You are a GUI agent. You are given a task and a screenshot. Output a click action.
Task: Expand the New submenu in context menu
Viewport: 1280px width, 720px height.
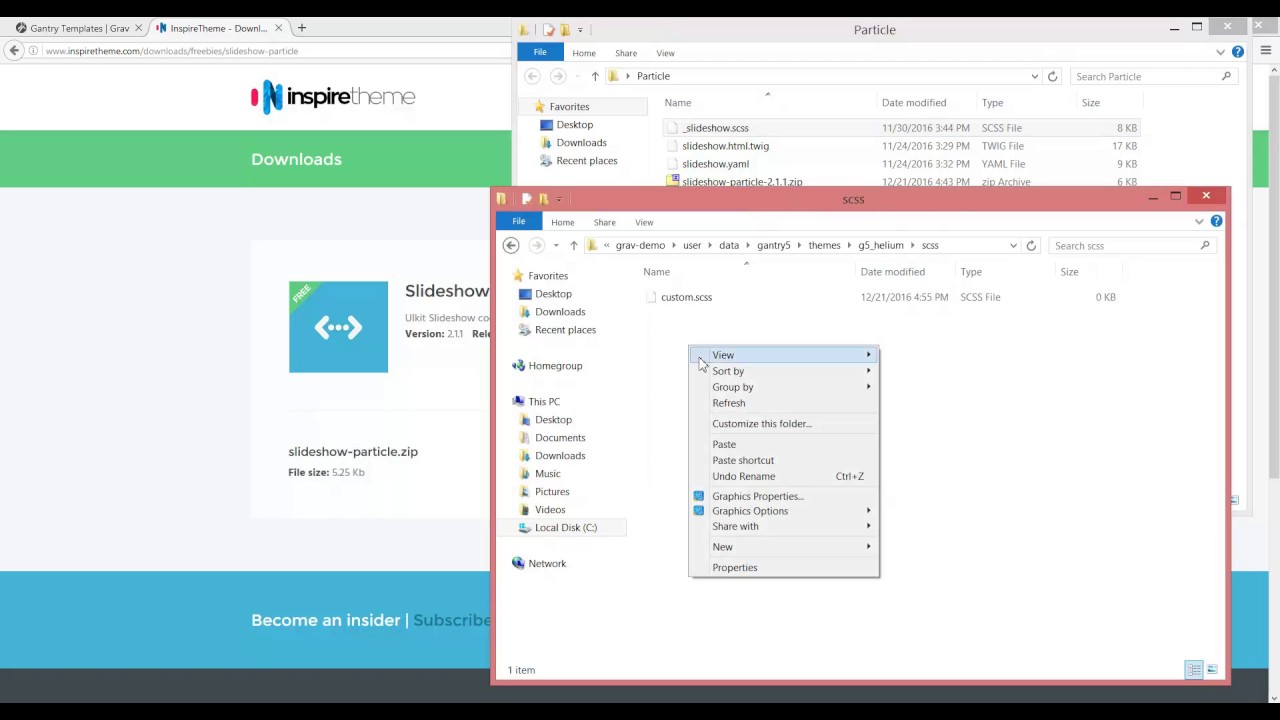[784, 547]
